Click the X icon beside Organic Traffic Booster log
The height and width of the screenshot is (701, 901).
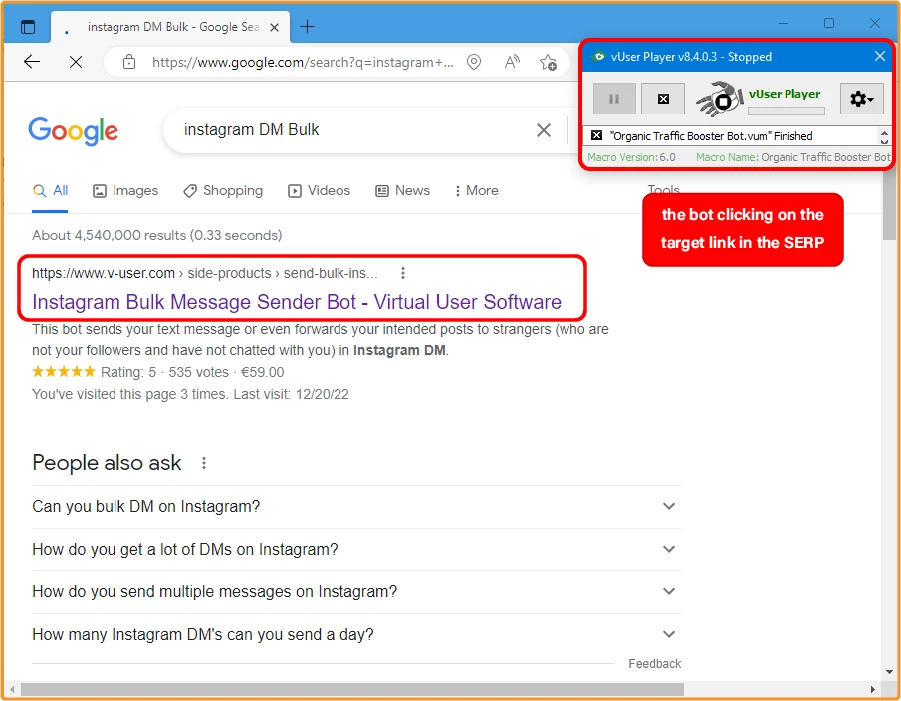click(596, 136)
